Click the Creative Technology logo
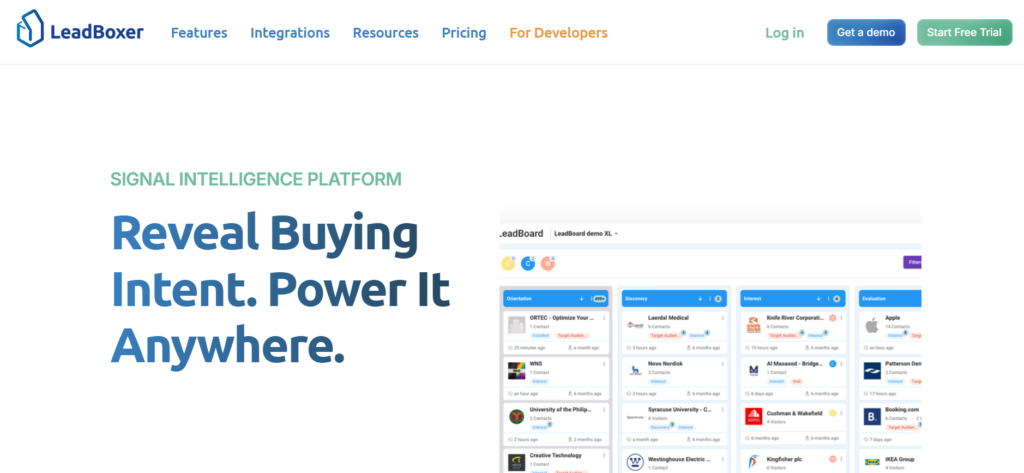This screenshot has width=1024, height=473. (517, 463)
